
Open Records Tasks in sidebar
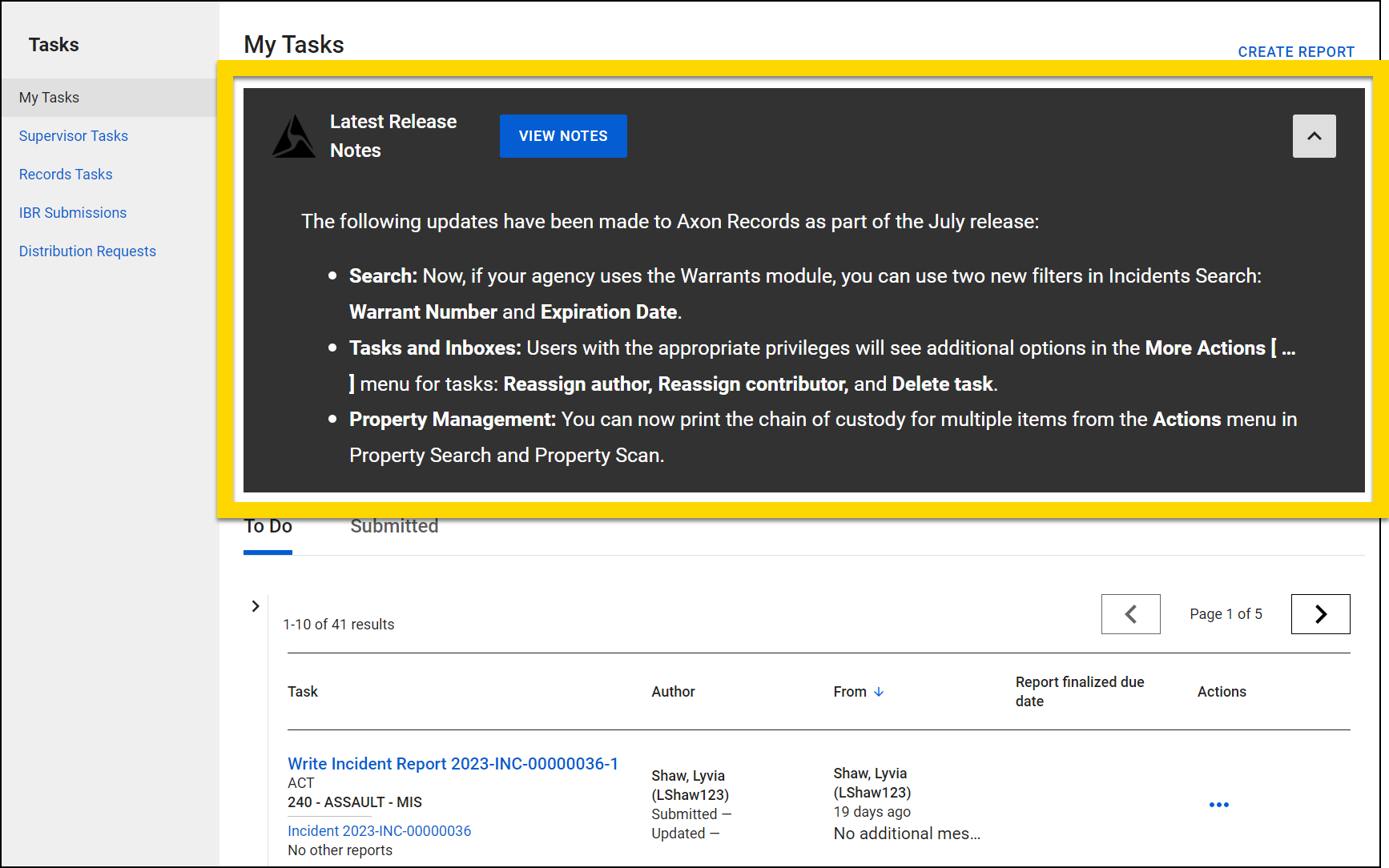tap(66, 175)
